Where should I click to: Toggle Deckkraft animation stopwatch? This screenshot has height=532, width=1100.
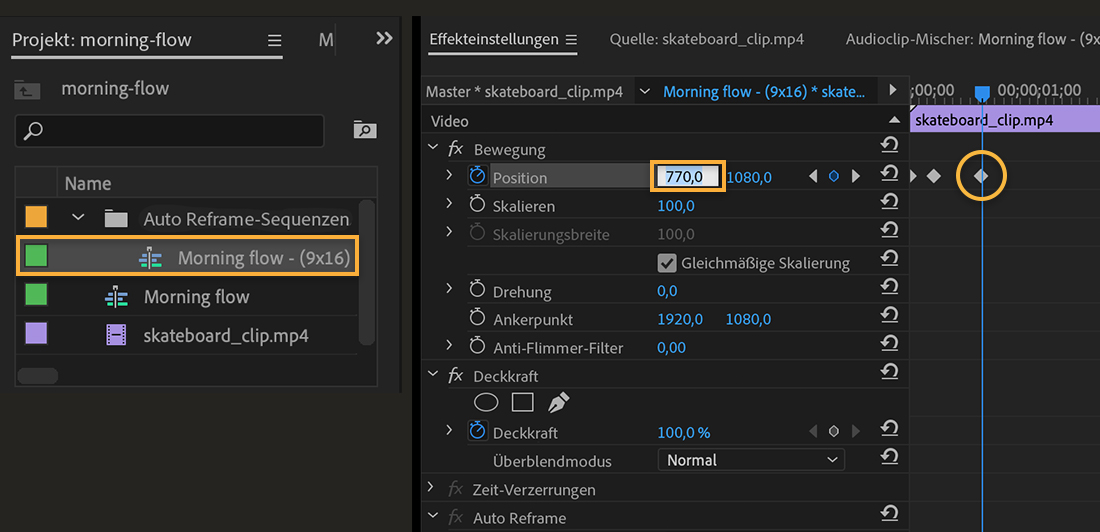pos(477,432)
